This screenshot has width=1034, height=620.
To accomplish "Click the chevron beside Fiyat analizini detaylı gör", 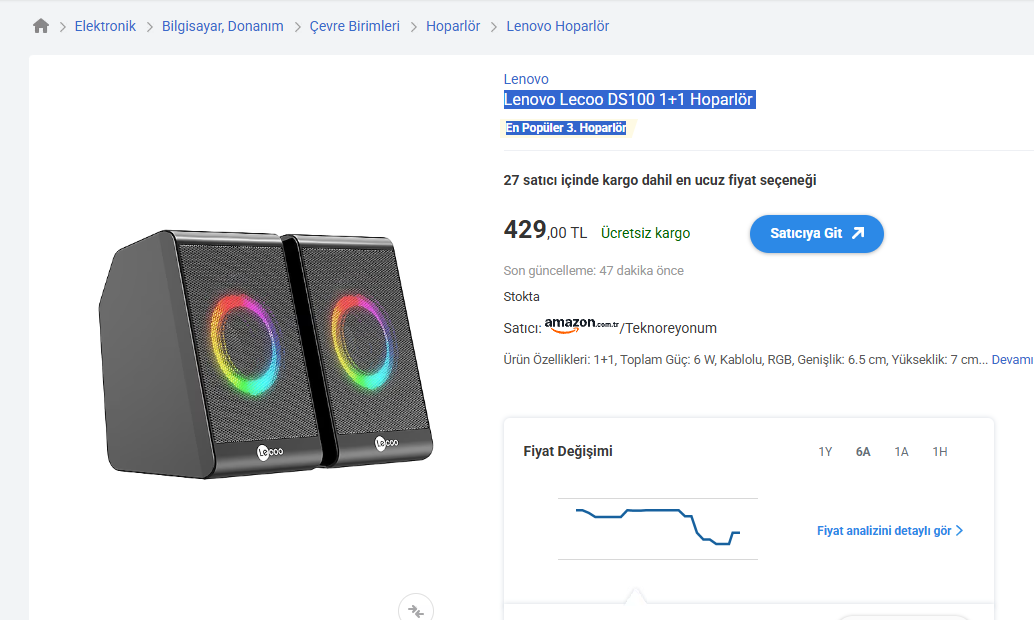I will click(x=960, y=531).
